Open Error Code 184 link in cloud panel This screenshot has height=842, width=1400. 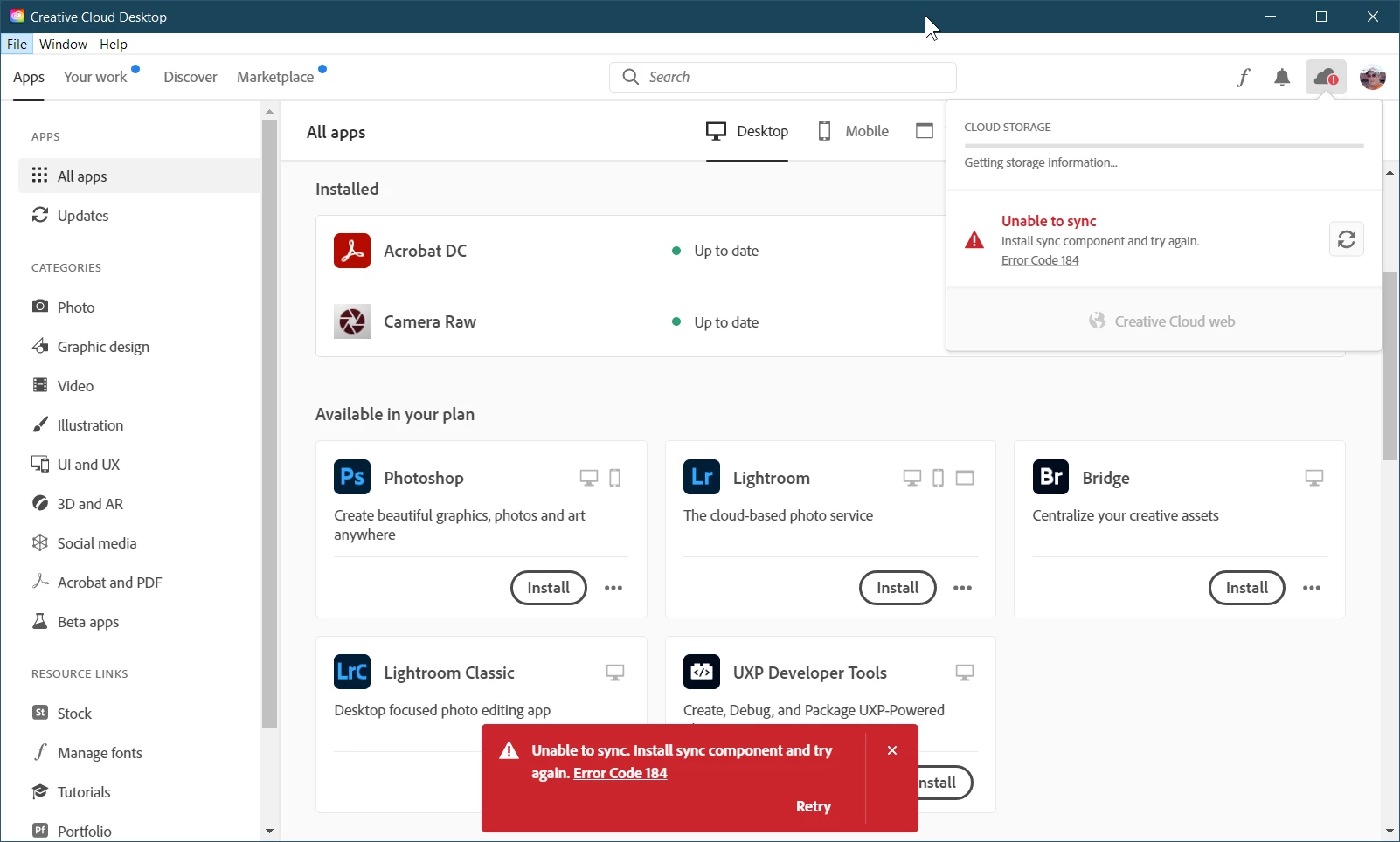click(1040, 260)
